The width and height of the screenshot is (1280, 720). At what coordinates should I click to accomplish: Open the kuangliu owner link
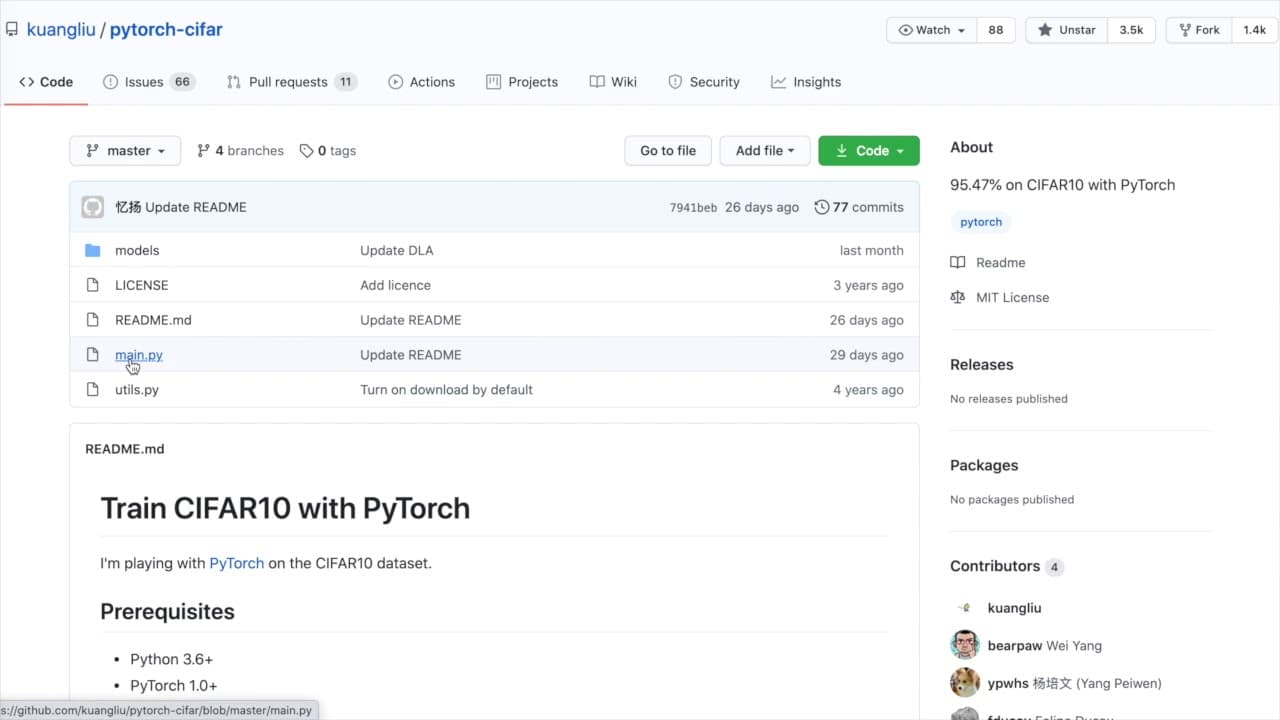click(60, 29)
